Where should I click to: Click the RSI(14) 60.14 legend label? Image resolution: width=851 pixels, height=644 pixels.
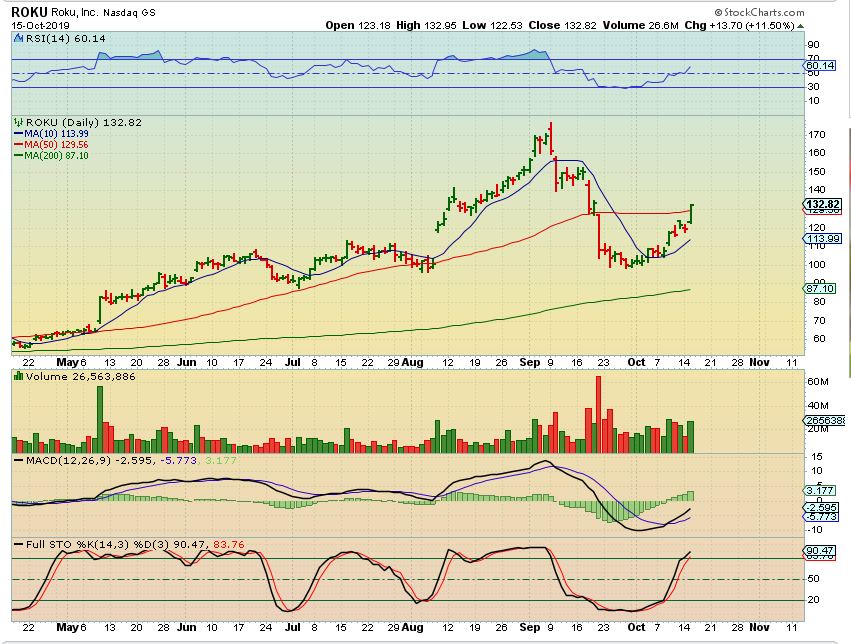point(66,39)
